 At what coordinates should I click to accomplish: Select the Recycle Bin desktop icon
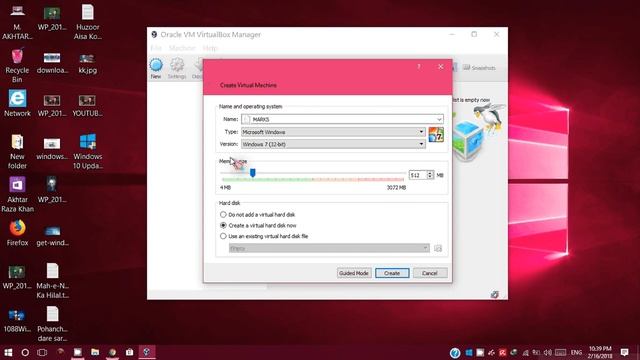coord(17,65)
